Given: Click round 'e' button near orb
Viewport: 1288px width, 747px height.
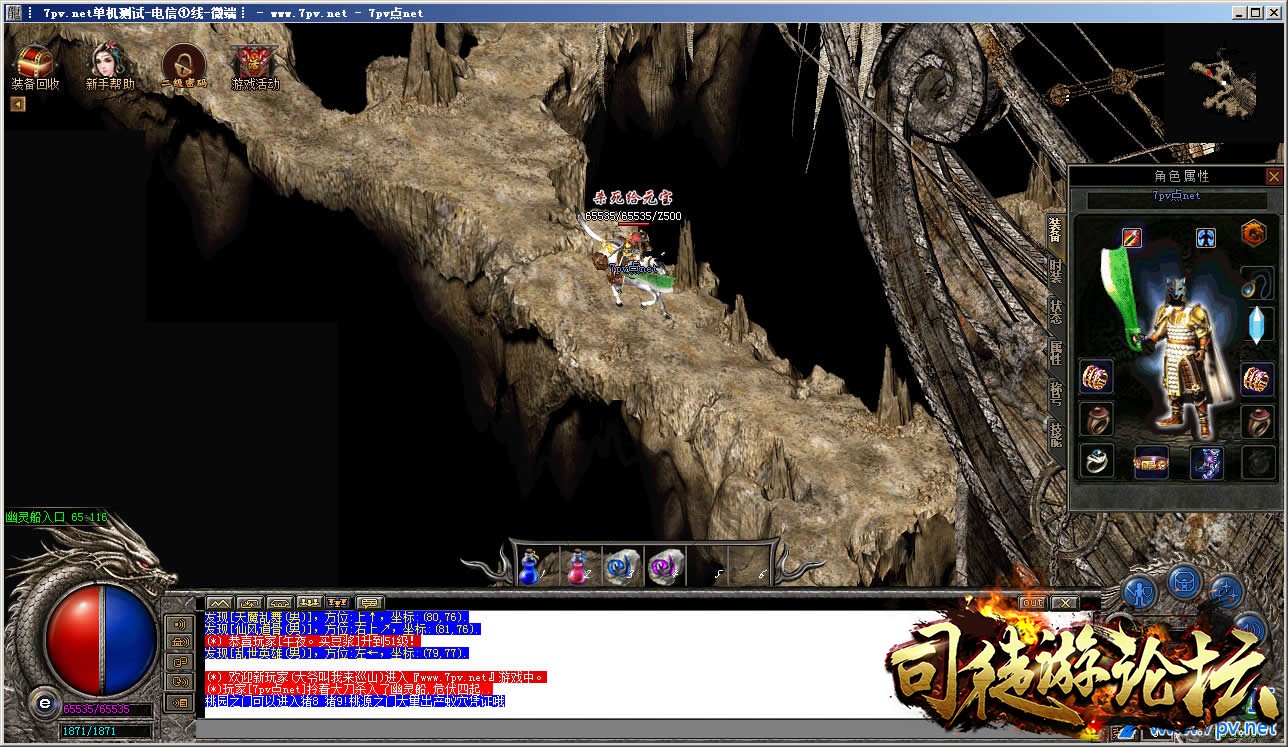Looking at the screenshot, I should (x=43, y=702).
